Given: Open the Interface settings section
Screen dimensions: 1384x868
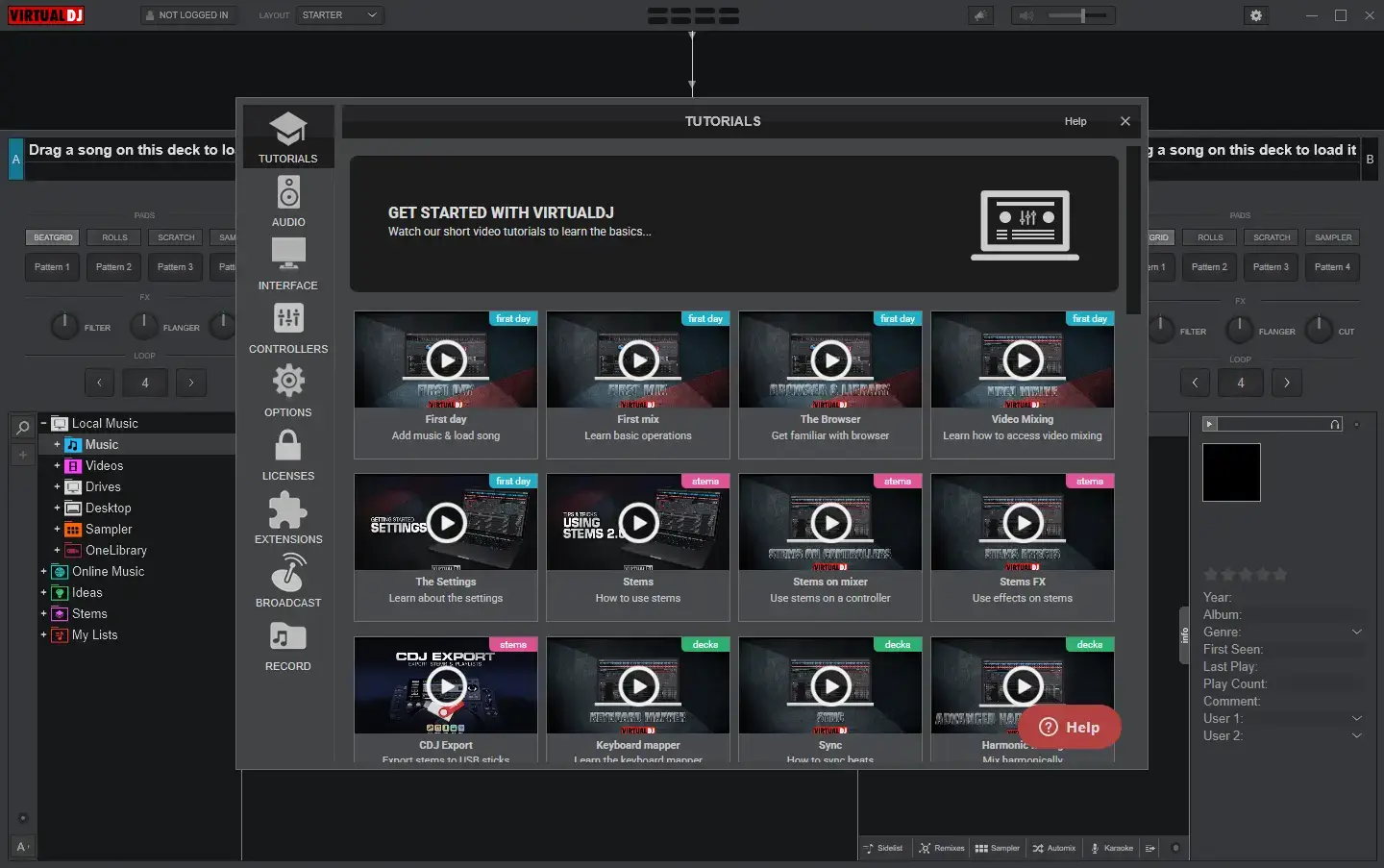Looking at the screenshot, I should 288,264.
